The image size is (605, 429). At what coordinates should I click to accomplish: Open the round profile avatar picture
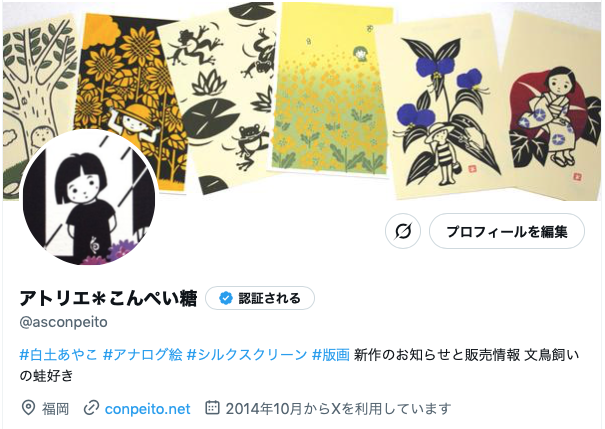89,197
